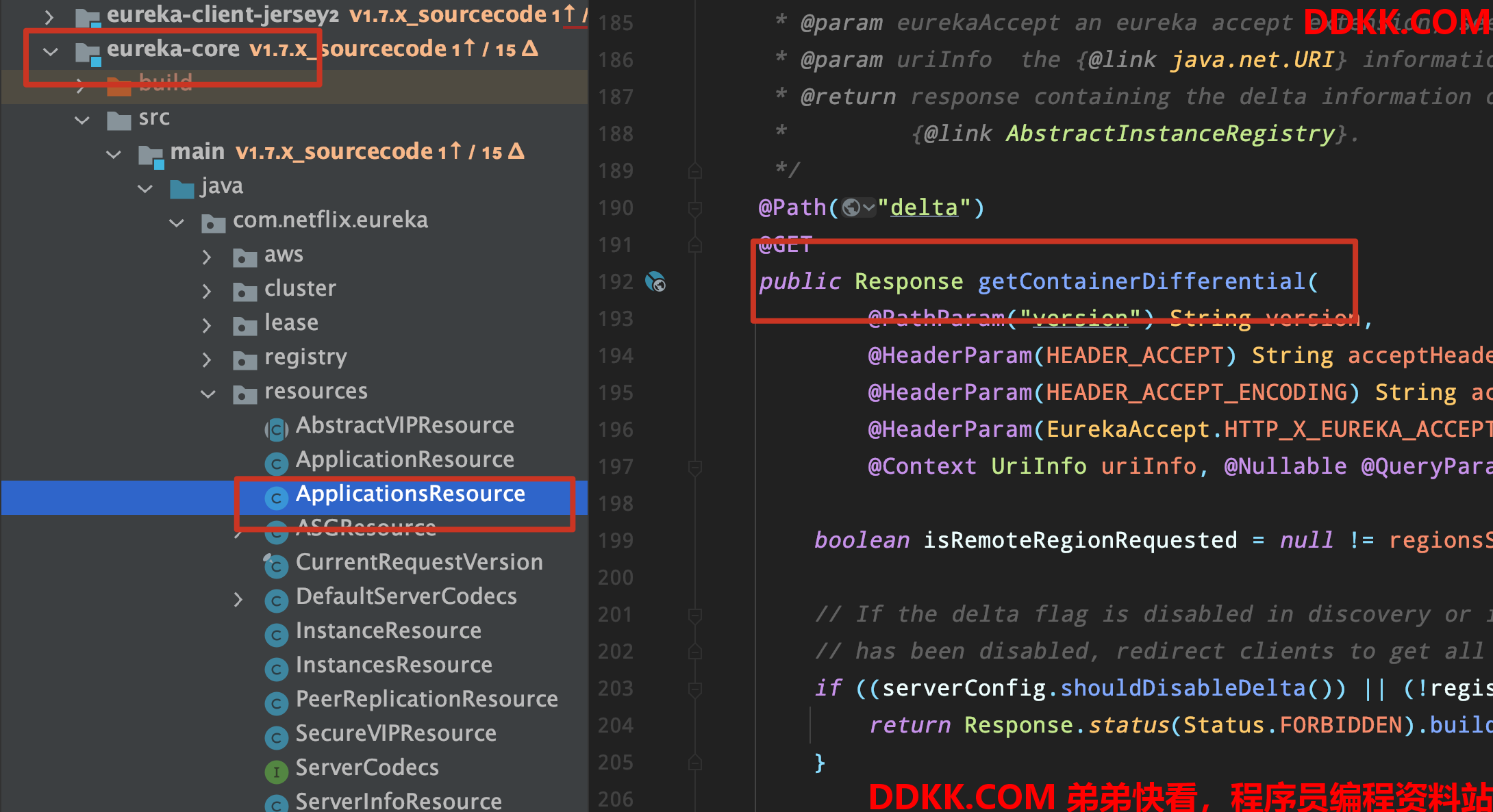Click the registry package folder icon
Viewport: 1493px width, 812px height.
click(244, 359)
